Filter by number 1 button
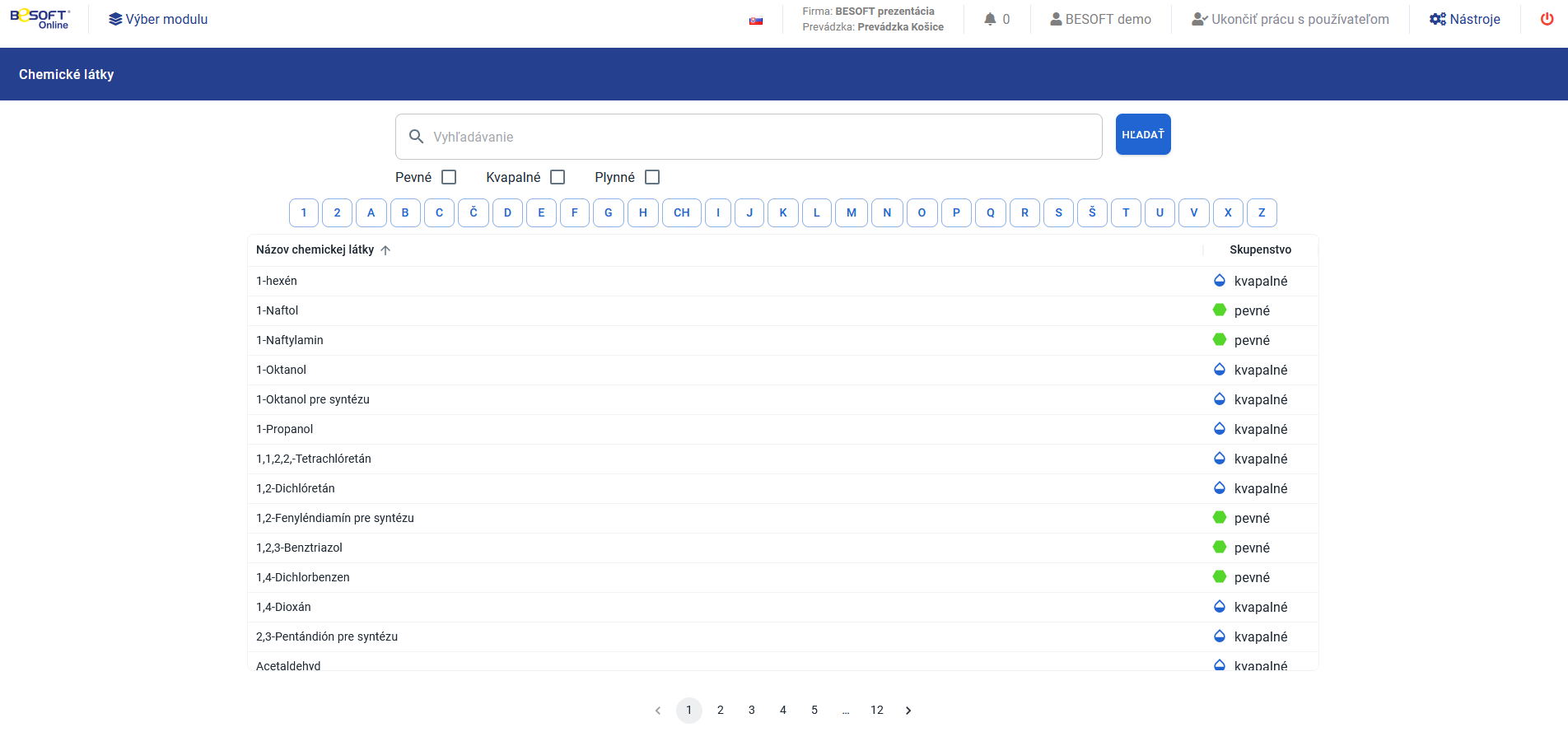 [x=304, y=212]
